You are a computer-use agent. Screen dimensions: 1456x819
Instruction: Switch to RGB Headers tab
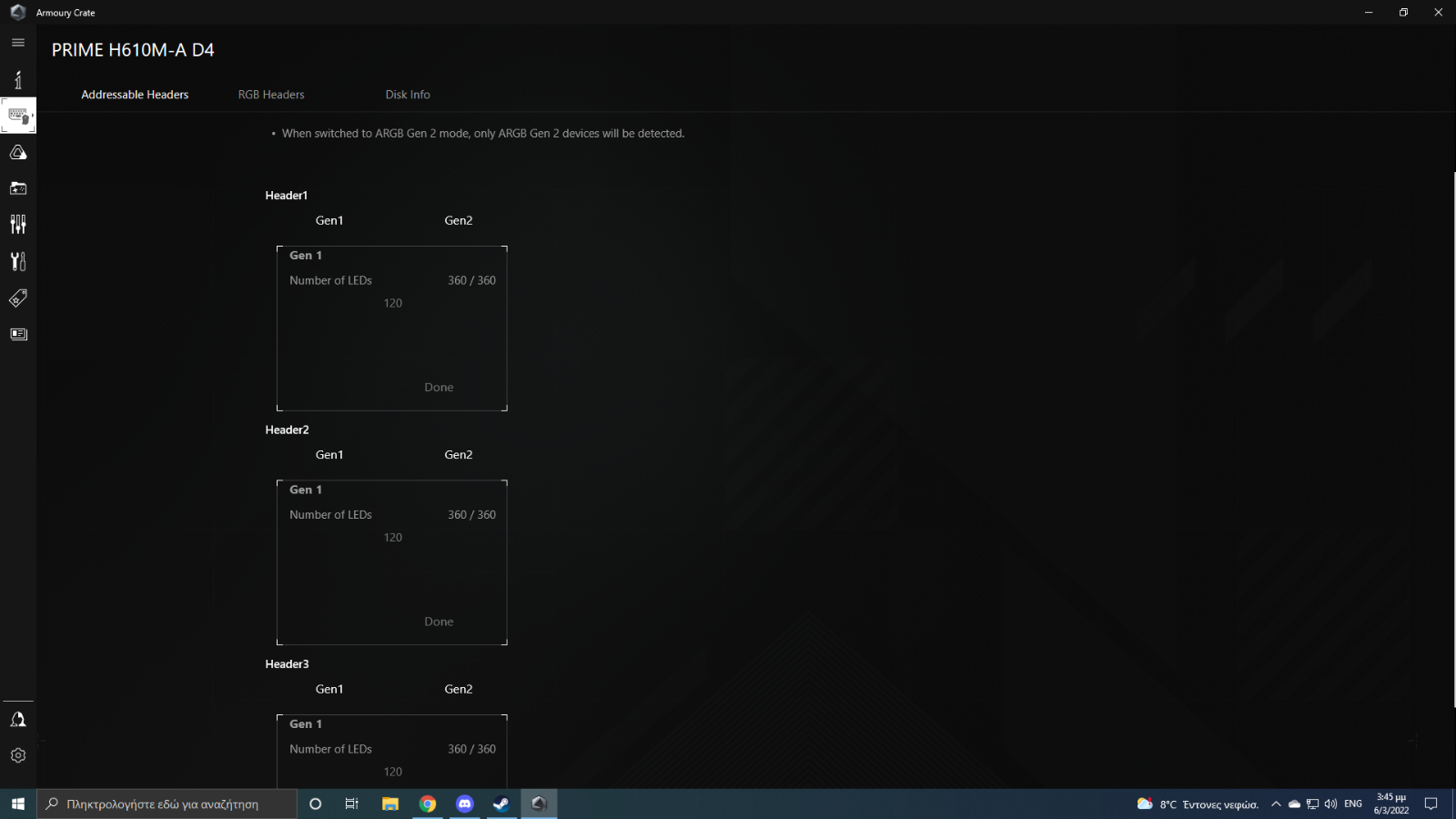click(271, 95)
